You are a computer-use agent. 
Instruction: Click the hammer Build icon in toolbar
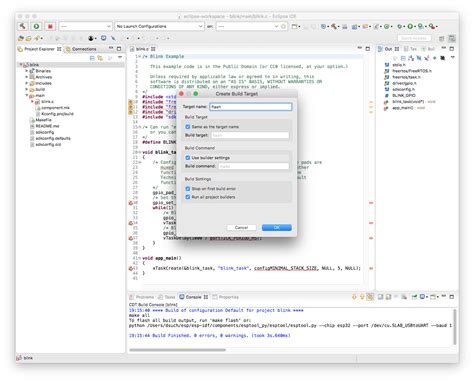pos(23,26)
